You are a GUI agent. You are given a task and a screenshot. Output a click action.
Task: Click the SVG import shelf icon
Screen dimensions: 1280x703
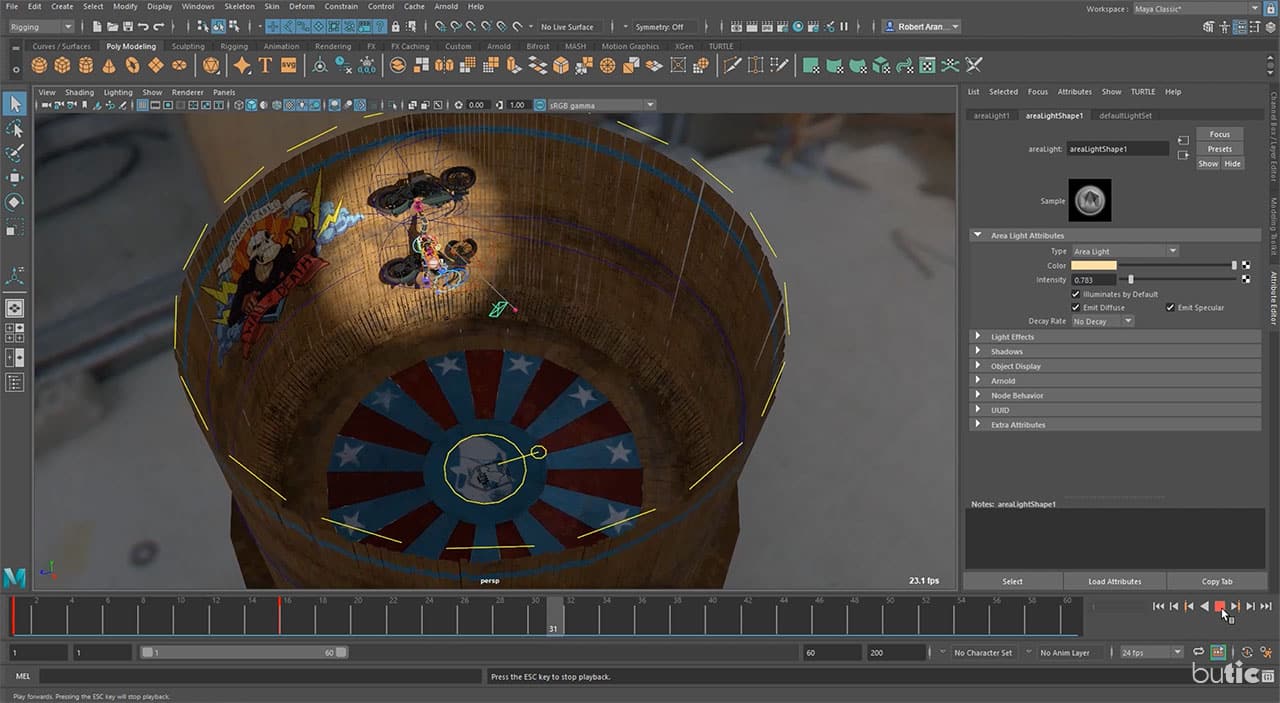[x=288, y=65]
